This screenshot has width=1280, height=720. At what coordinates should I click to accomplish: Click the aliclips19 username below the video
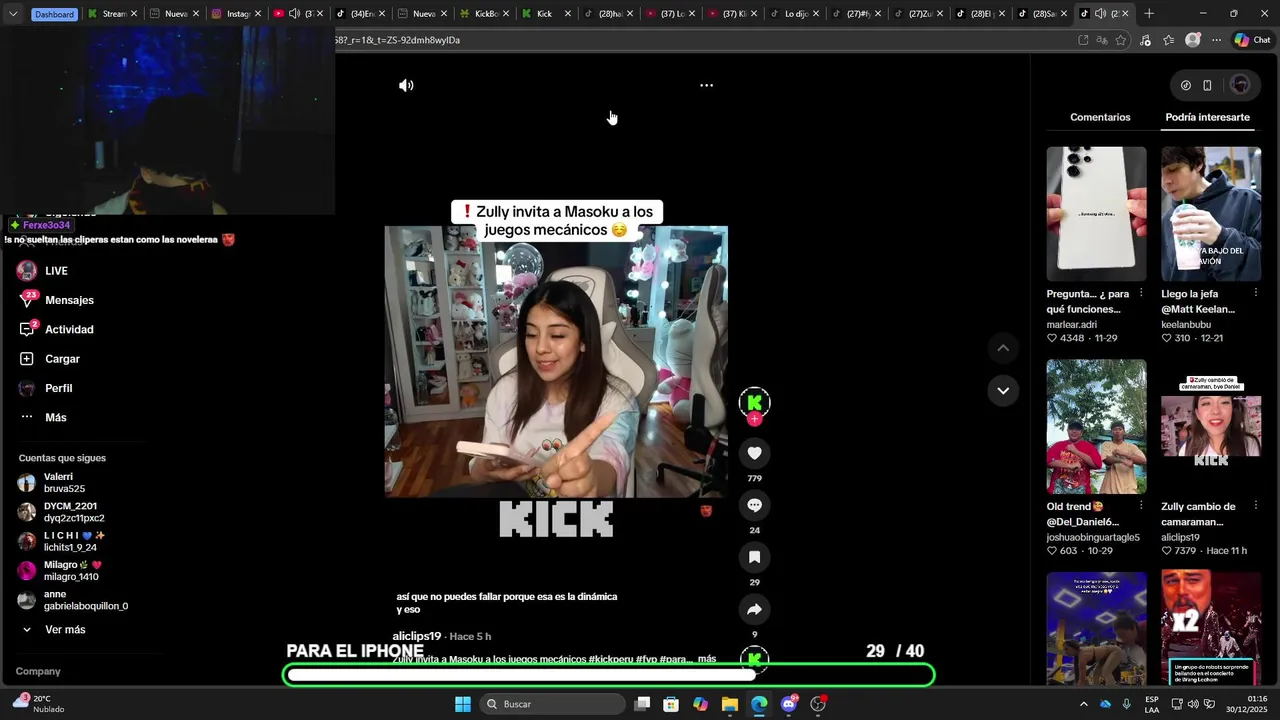[417, 636]
